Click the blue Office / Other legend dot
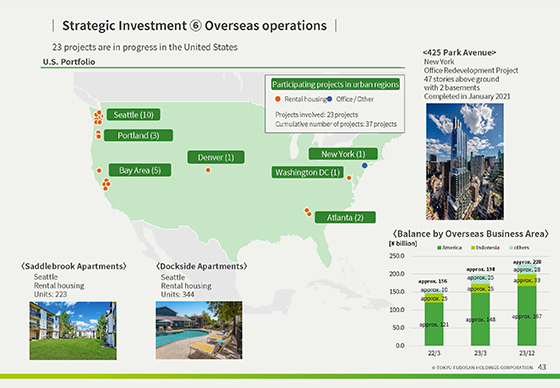The image size is (560, 388). (x=329, y=99)
